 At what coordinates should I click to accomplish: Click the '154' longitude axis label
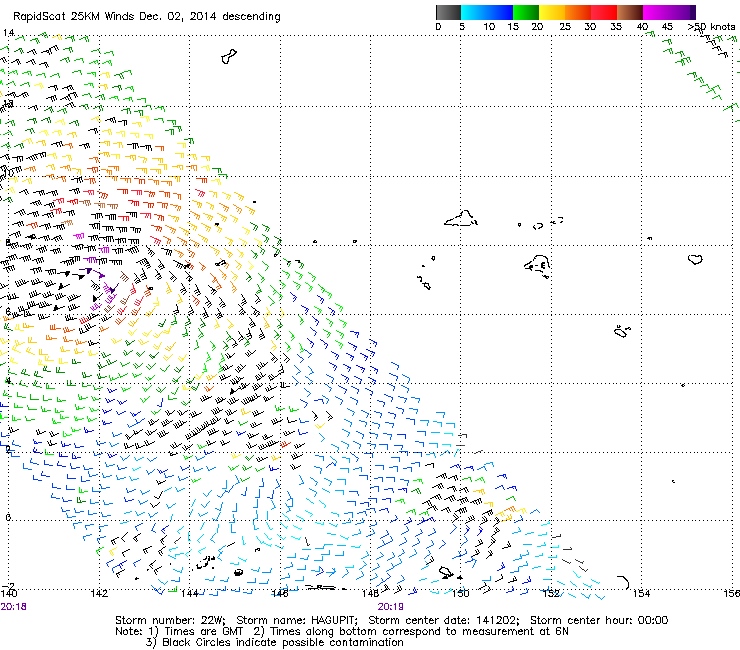coord(641,593)
